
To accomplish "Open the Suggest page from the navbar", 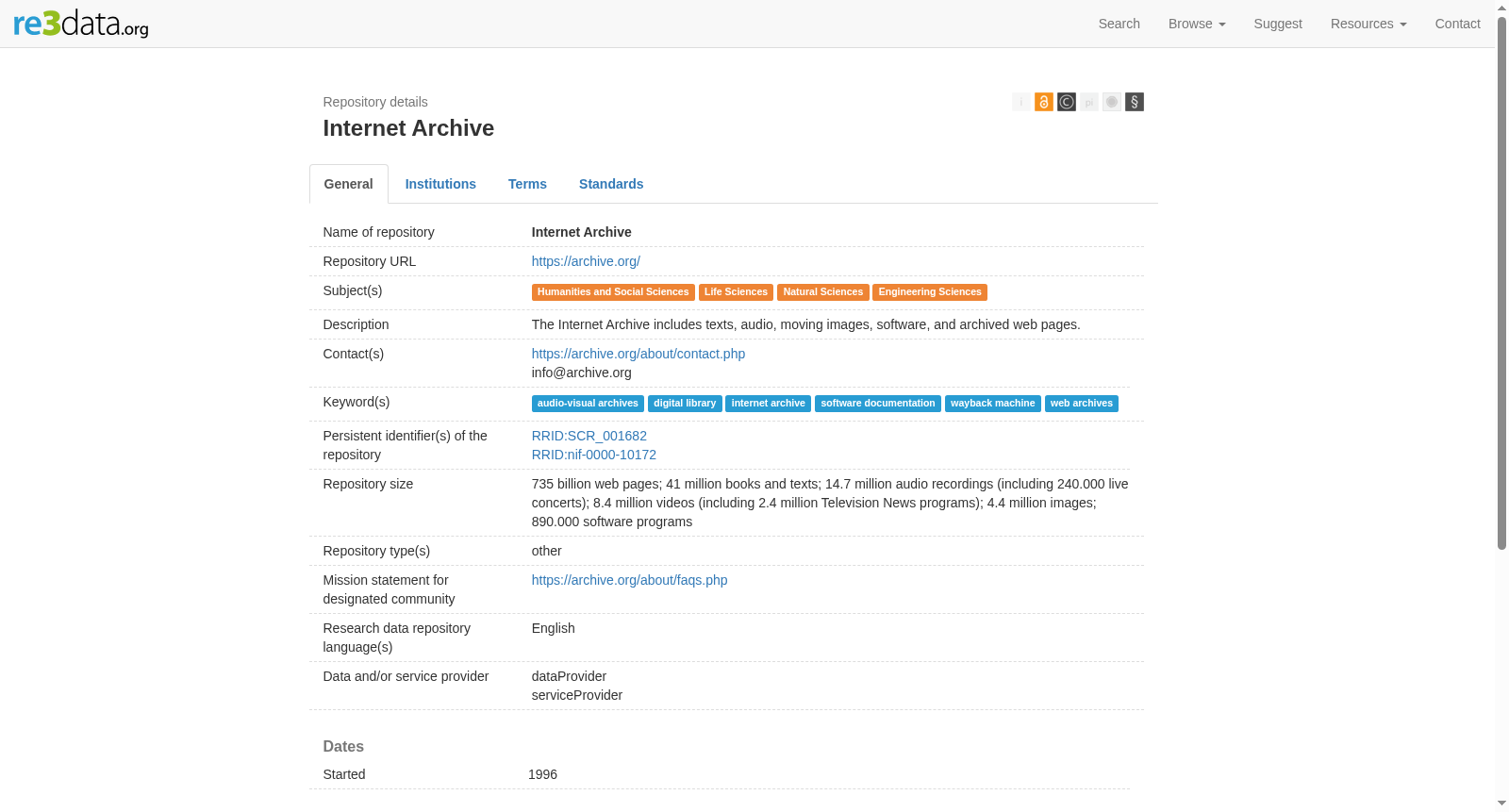I will [x=1278, y=24].
